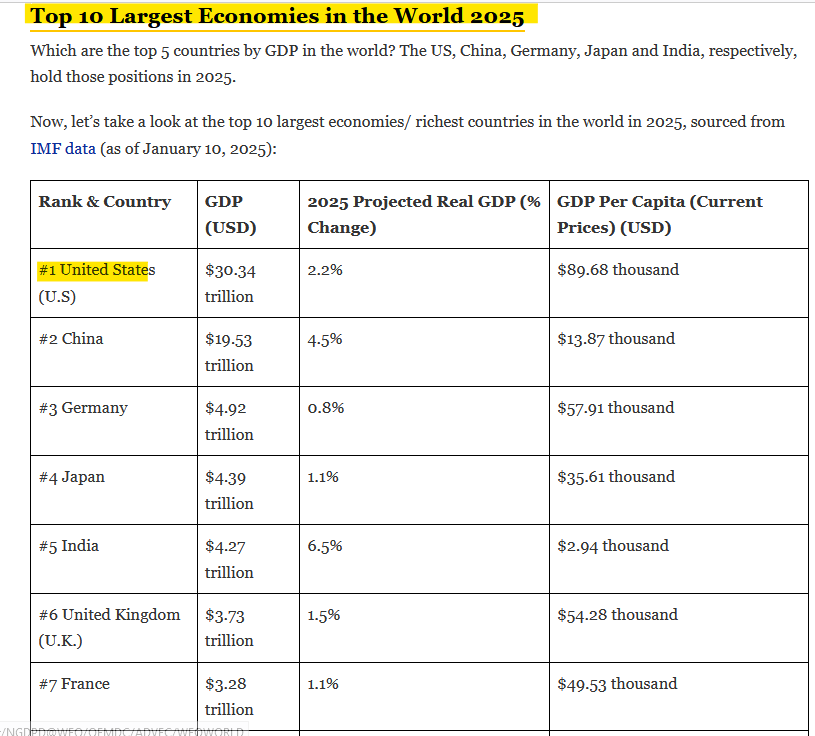Viewport: 815px width, 736px height.
Task: Click the #7 France cell
Action: [x=114, y=696]
